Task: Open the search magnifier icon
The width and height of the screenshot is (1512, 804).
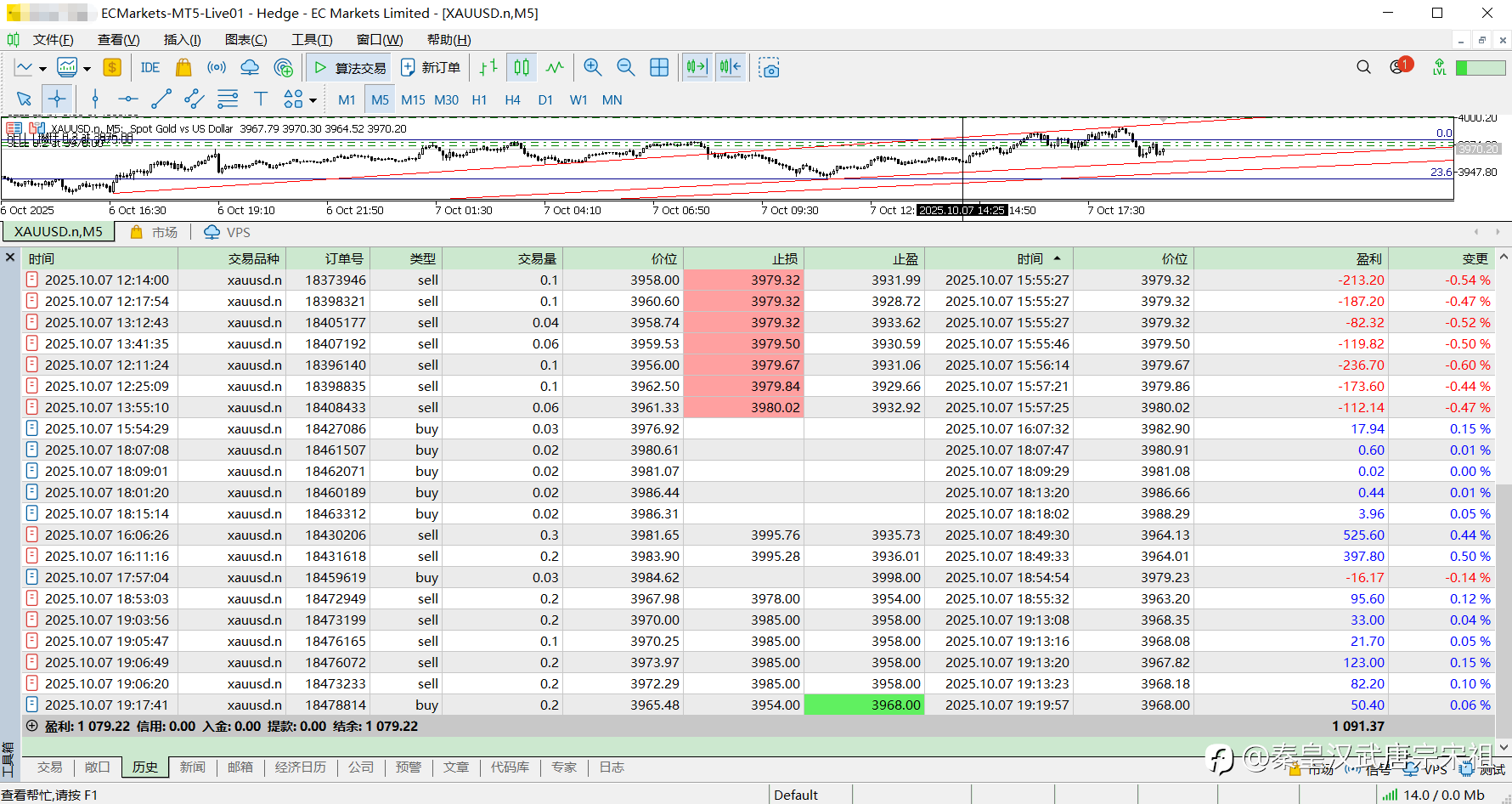Action: coord(1363,67)
